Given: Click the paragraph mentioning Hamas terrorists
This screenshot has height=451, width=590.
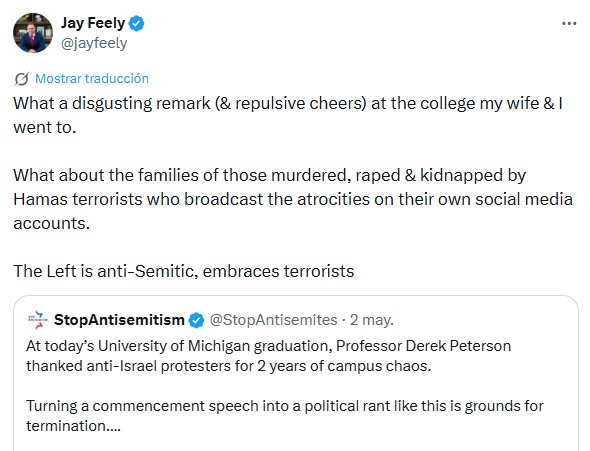Looking at the screenshot, I should click(x=293, y=199).
